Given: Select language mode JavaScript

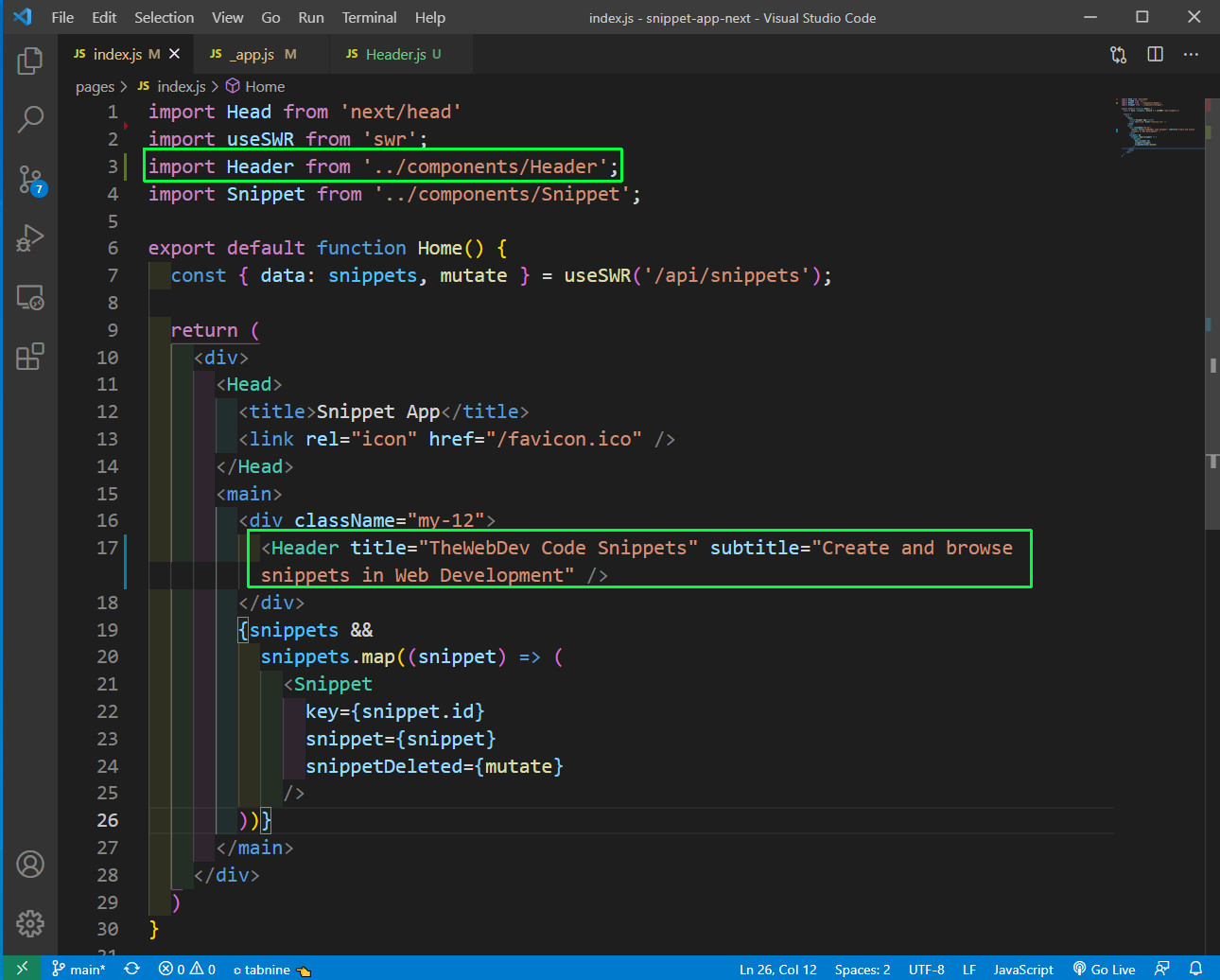Looking at the screenshot, I should click(x=1023, y=970).
